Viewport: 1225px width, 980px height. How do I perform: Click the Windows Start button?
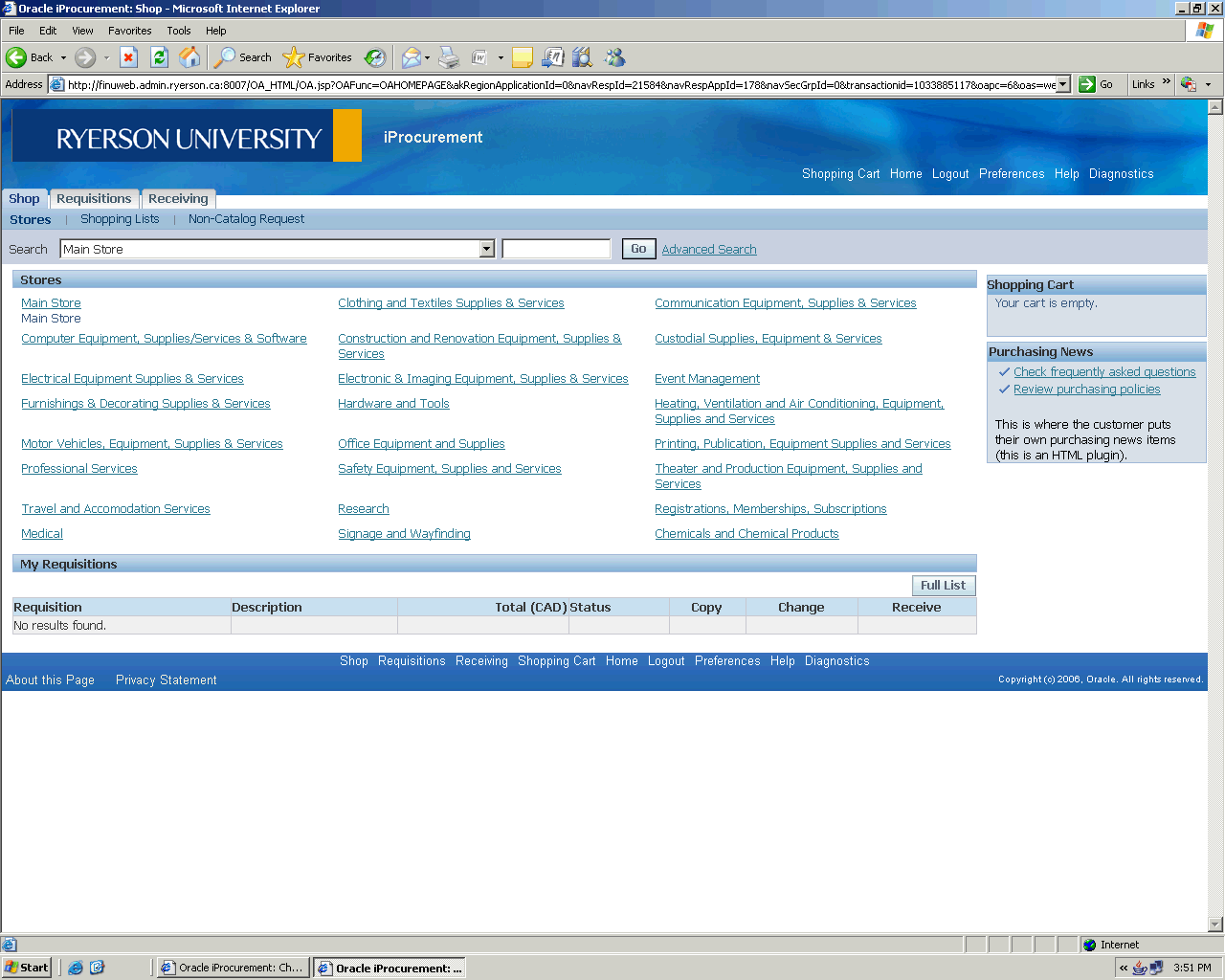[x=27, y=968]
